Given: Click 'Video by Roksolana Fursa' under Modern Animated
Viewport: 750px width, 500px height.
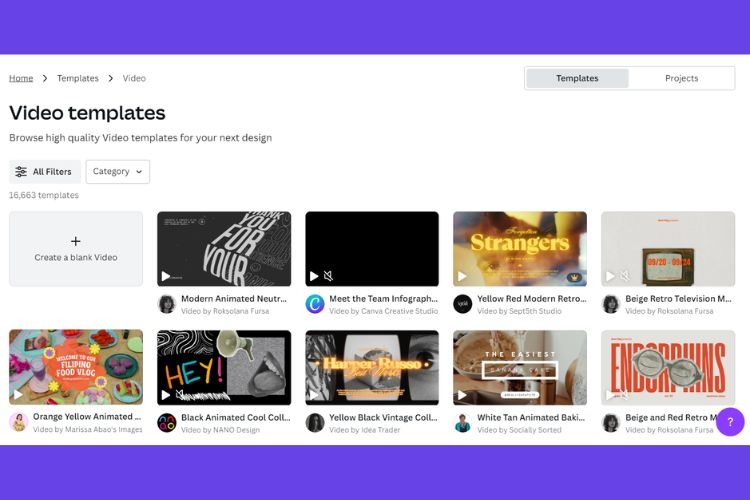Looking at the screenshot, I should tap(225, 311).
